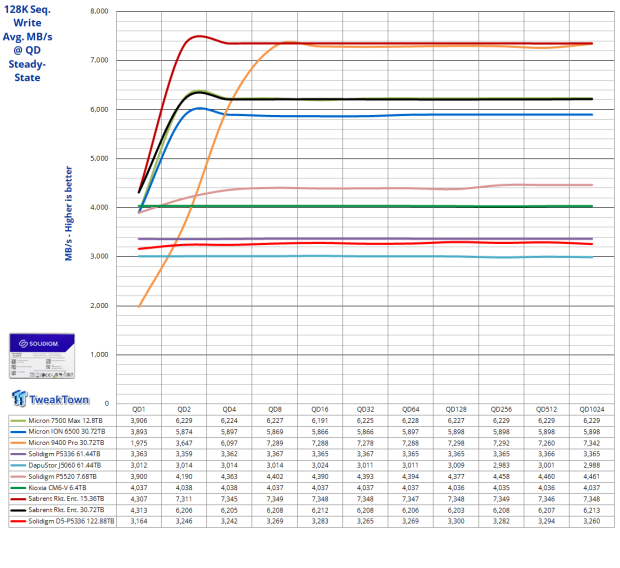Click the QD512 column header
The image size is (620, 568).
click(x=546, y=409)
